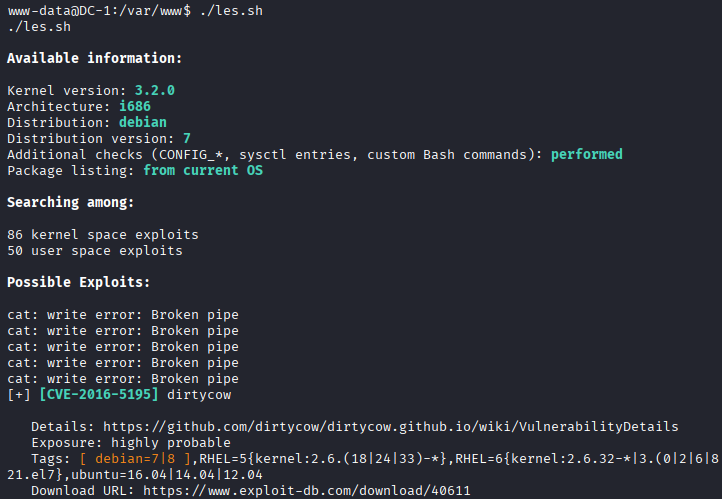
Task: Click the "Possible Exploits:" heading
Action: pyautogui.click(x=79, y=282)
